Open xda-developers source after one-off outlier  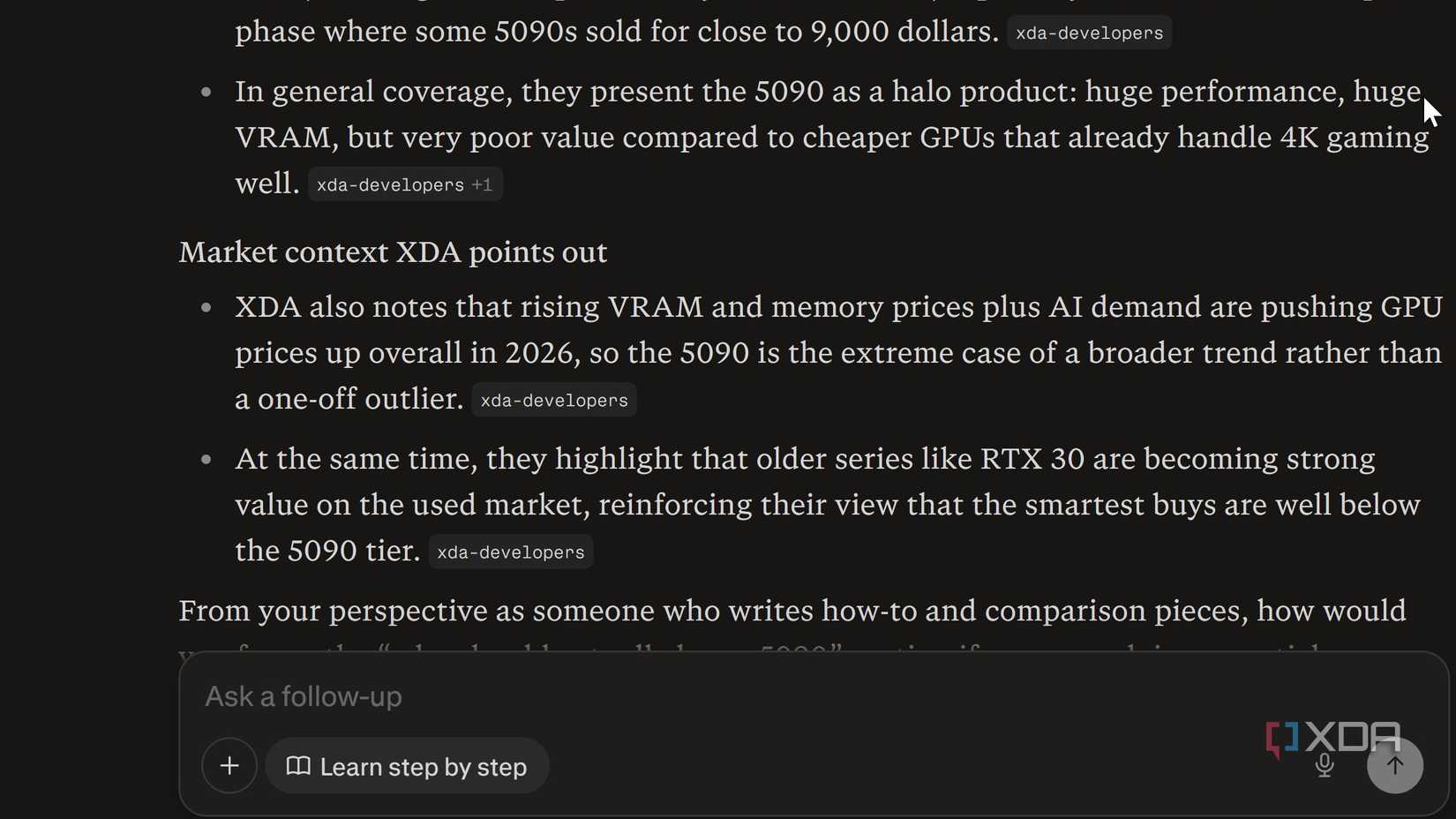554,401
